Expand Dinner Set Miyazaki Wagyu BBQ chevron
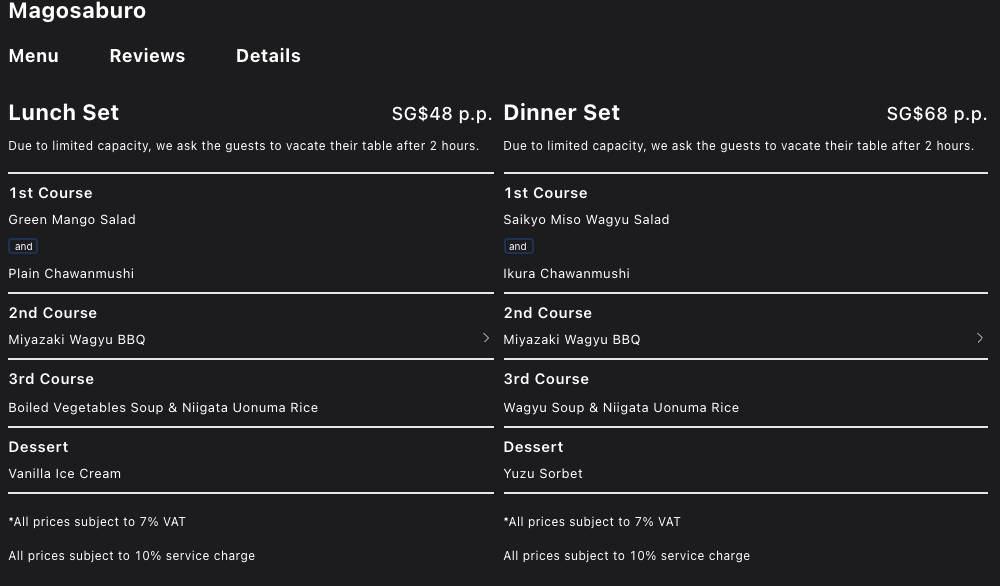The image size is (1000, 586). pos(980,338)
